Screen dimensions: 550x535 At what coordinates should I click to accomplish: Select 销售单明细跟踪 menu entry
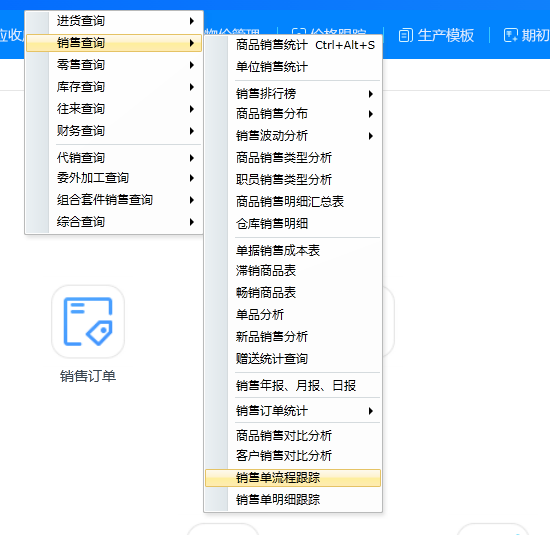click(x=293, y=500)
